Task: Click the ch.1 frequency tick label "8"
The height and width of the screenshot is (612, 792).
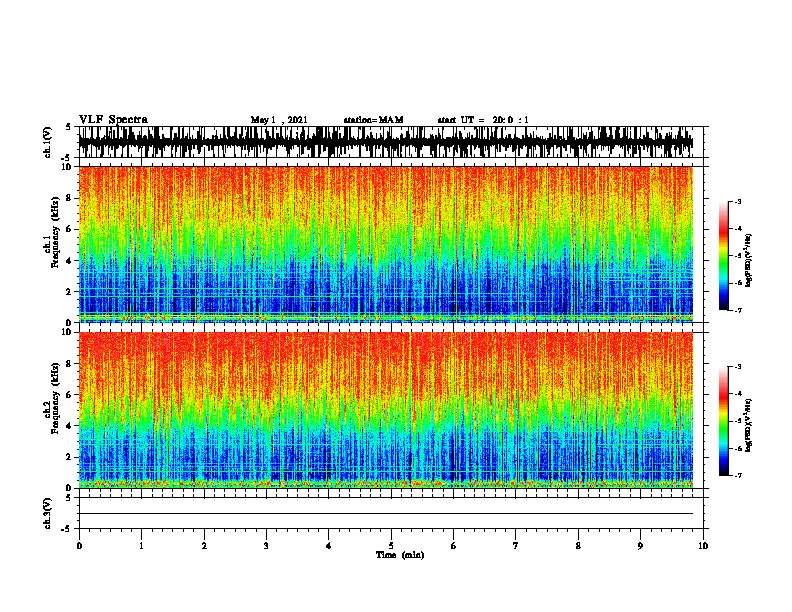Action: pos(69,198)
